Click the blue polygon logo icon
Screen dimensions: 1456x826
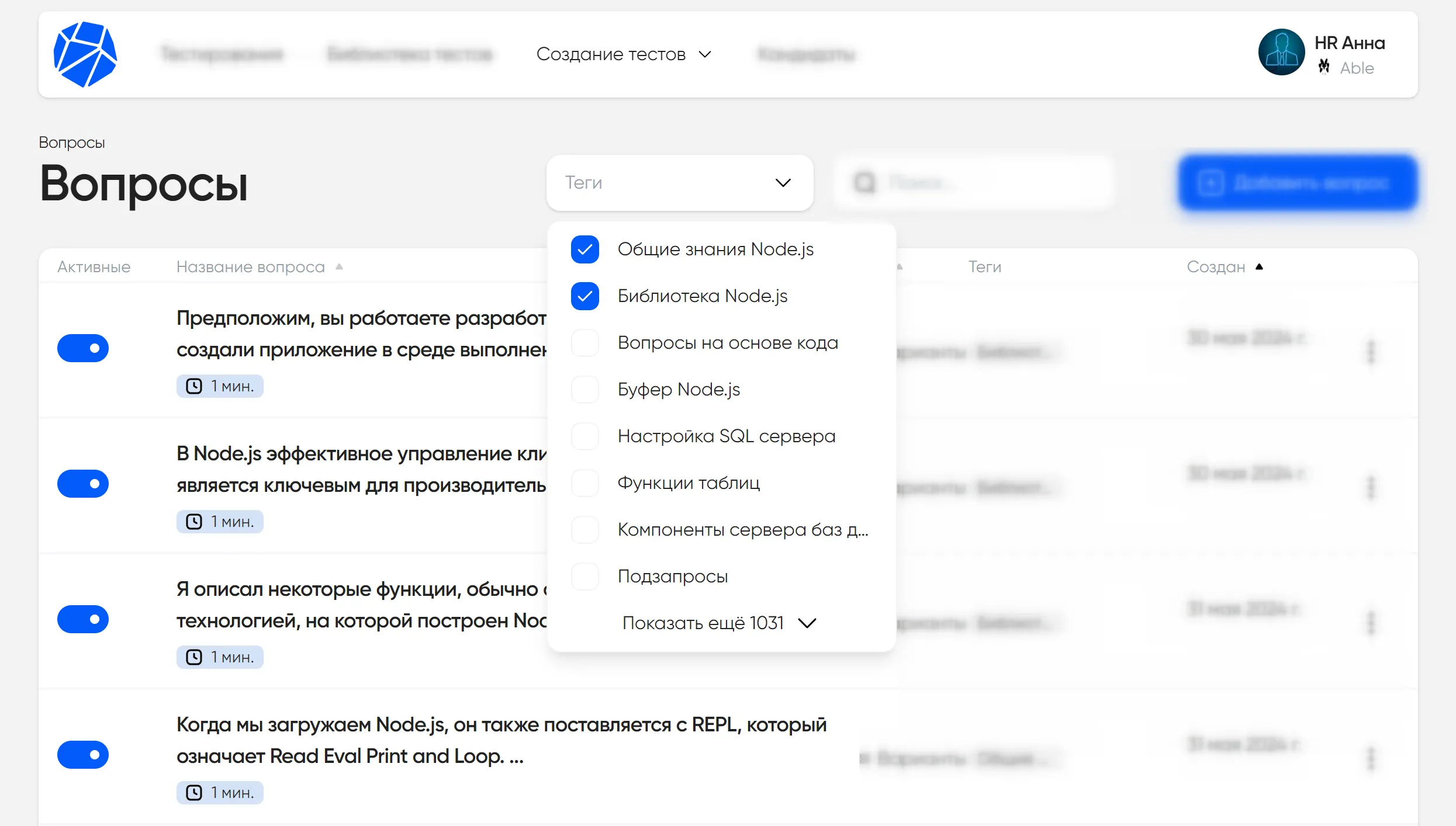click(85, 54)
